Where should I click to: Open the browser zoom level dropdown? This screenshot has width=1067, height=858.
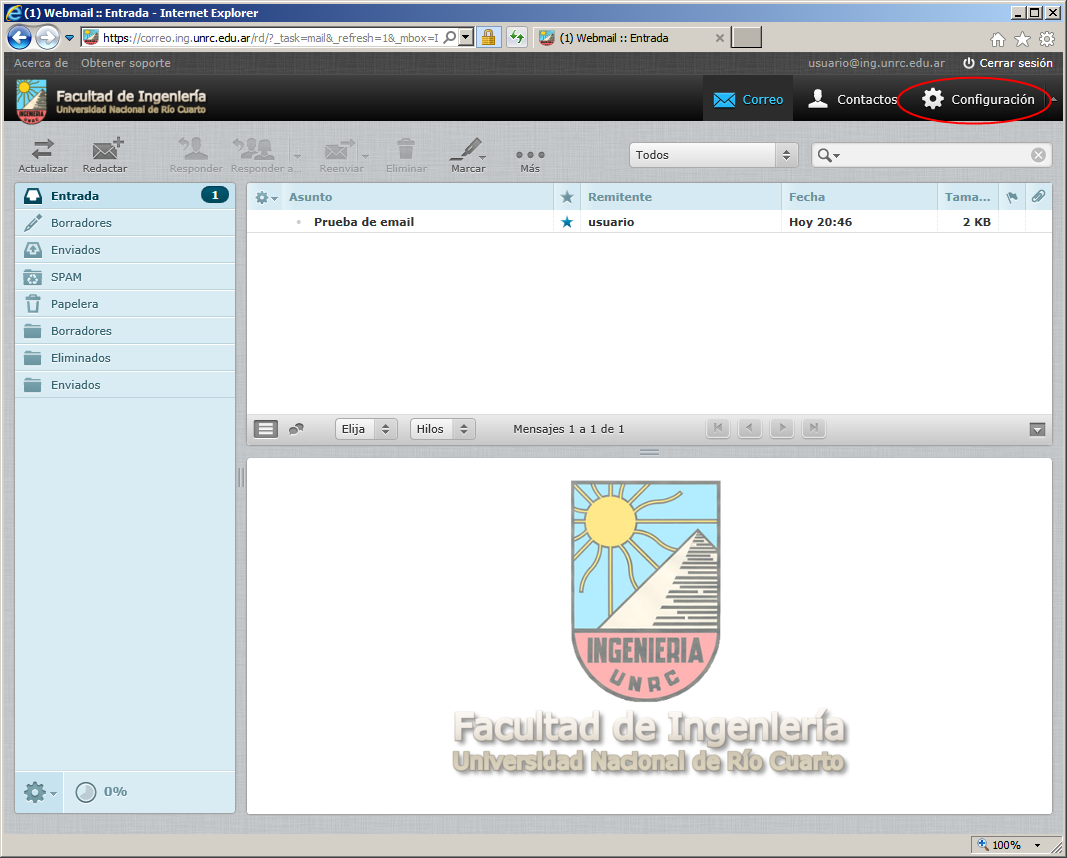pyautogui.click(x=1038, y=845)
